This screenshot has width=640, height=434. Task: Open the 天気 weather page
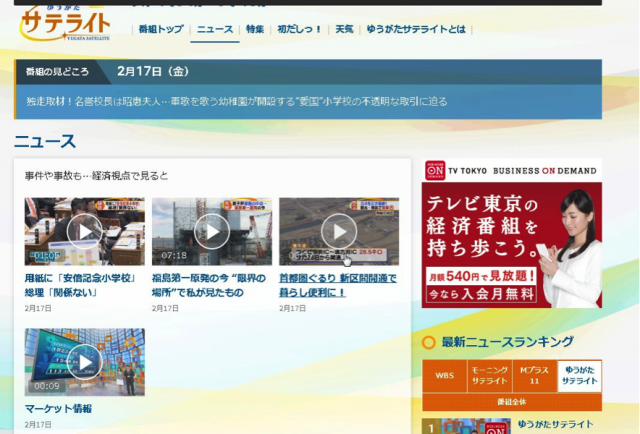click(344, 29)
